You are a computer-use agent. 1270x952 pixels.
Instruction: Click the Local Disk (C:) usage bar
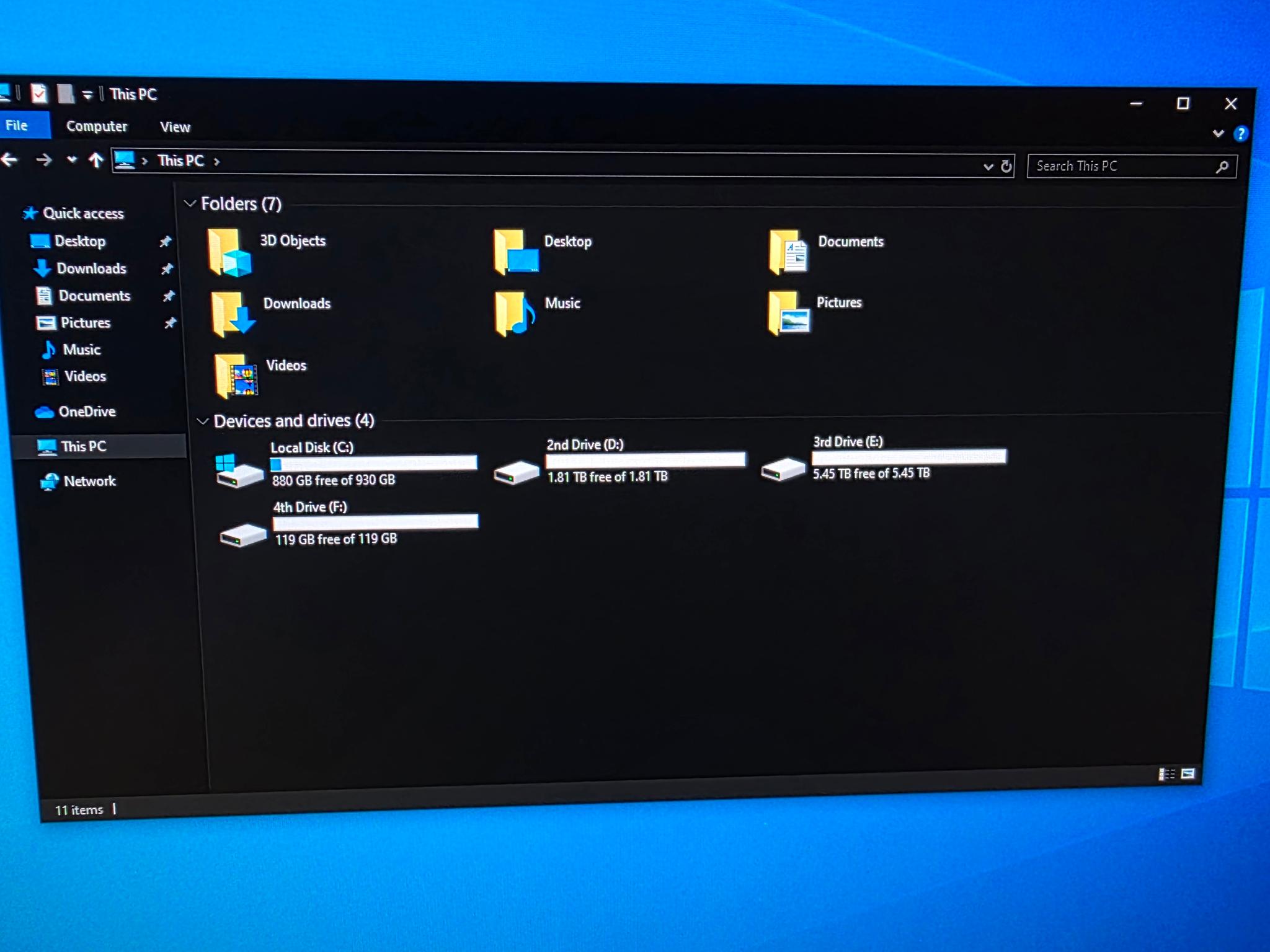pos(374,464)
